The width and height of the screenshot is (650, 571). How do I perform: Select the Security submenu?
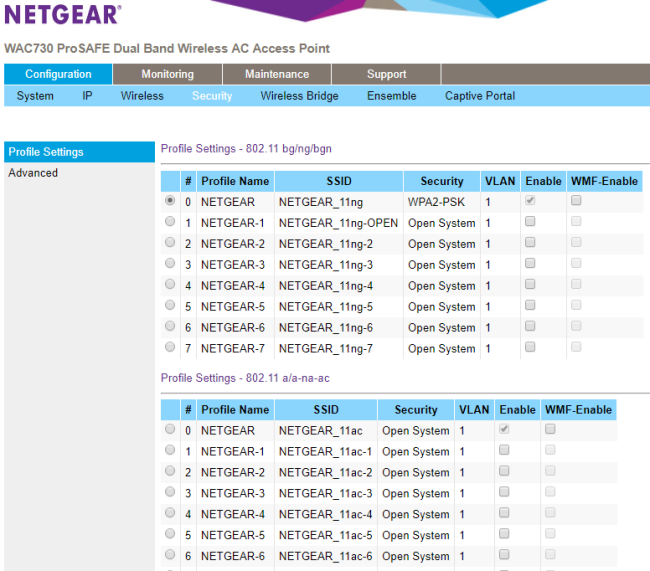coord(212,96)
